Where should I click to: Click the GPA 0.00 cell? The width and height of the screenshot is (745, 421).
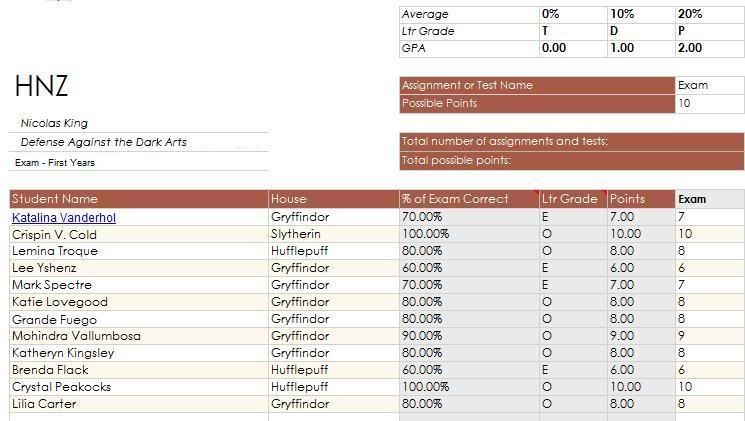pos(573,48)
